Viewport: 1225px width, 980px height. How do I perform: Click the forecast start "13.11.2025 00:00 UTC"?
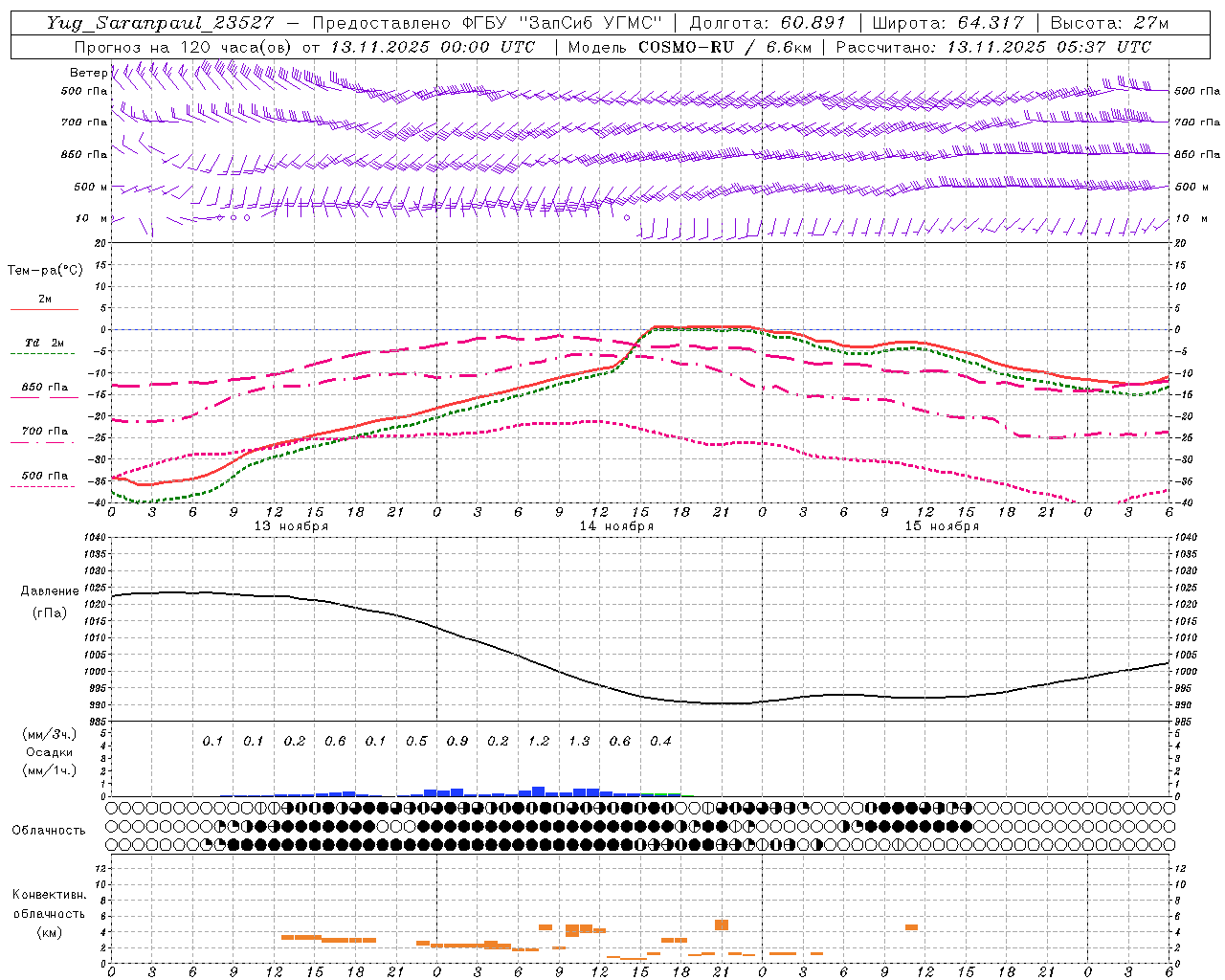[433, 47]
